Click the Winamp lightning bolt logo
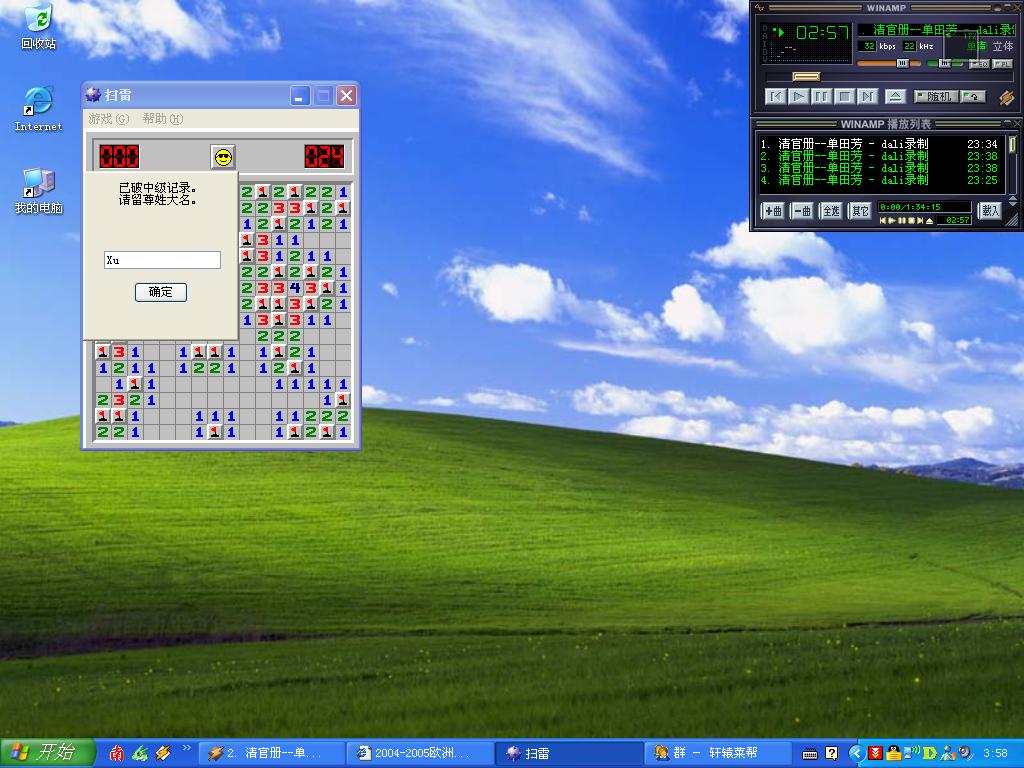Image resolution: width=1024 pixels, height=768 pixels. 1006,97
